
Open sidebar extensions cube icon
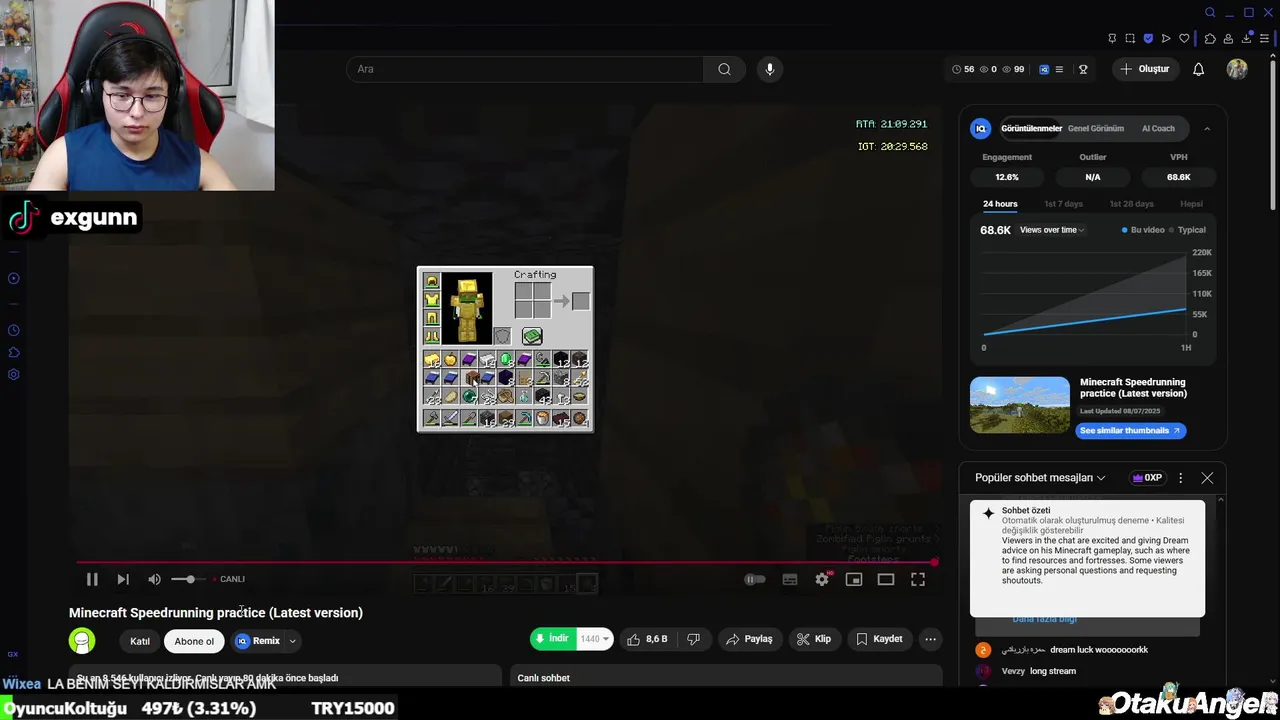[14, 352]
